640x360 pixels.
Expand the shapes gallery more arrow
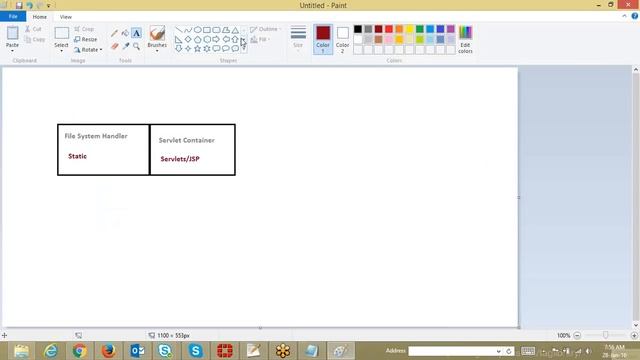(244, 49)
